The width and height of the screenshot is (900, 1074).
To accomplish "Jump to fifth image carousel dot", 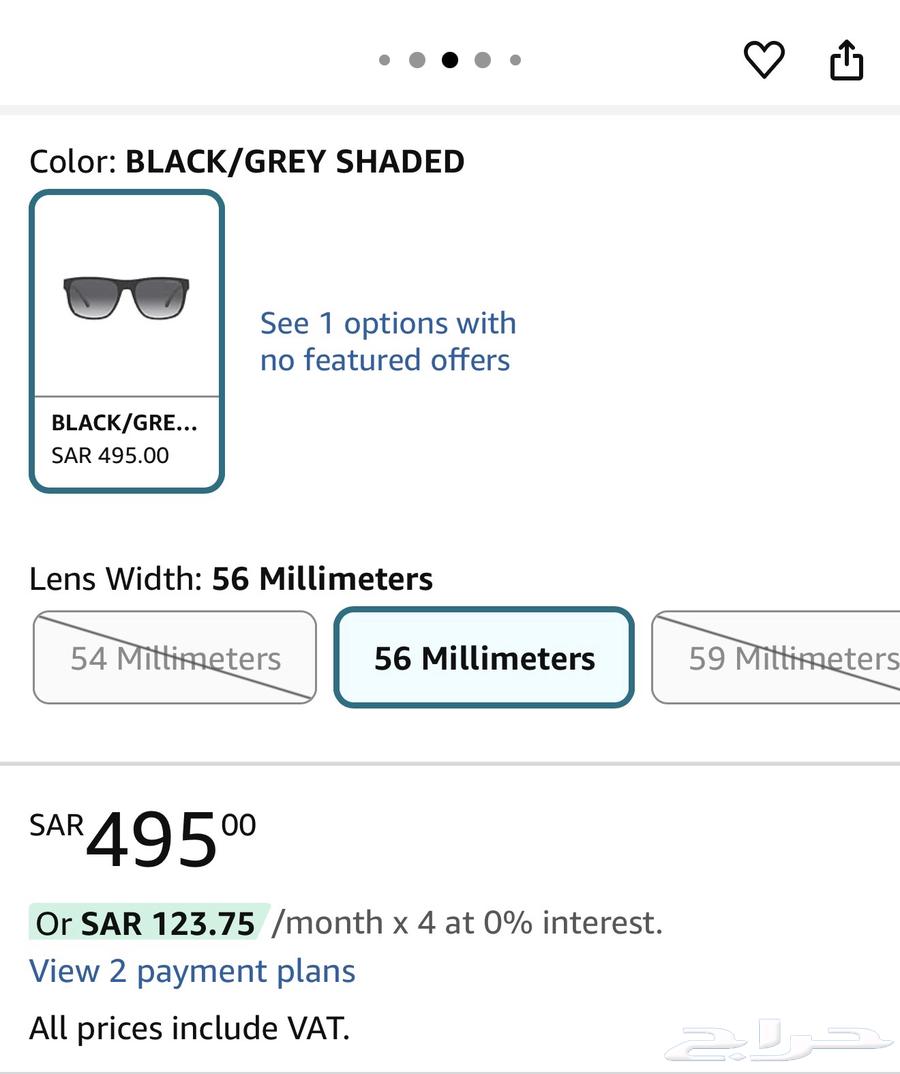I will pos(515,60).
